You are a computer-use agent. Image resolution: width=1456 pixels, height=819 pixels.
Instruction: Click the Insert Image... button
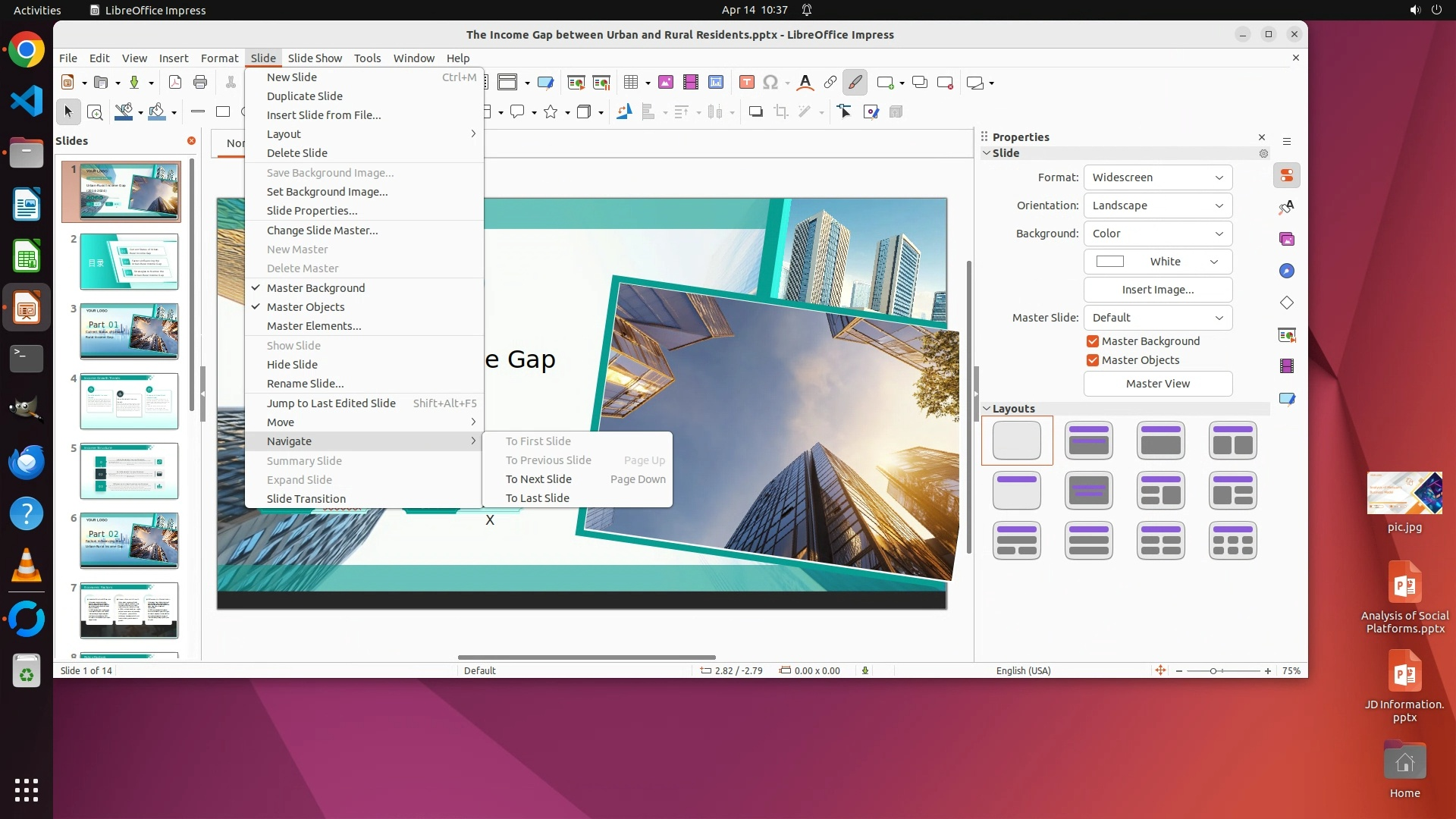pyautogui.click(x=1157, y=290)
